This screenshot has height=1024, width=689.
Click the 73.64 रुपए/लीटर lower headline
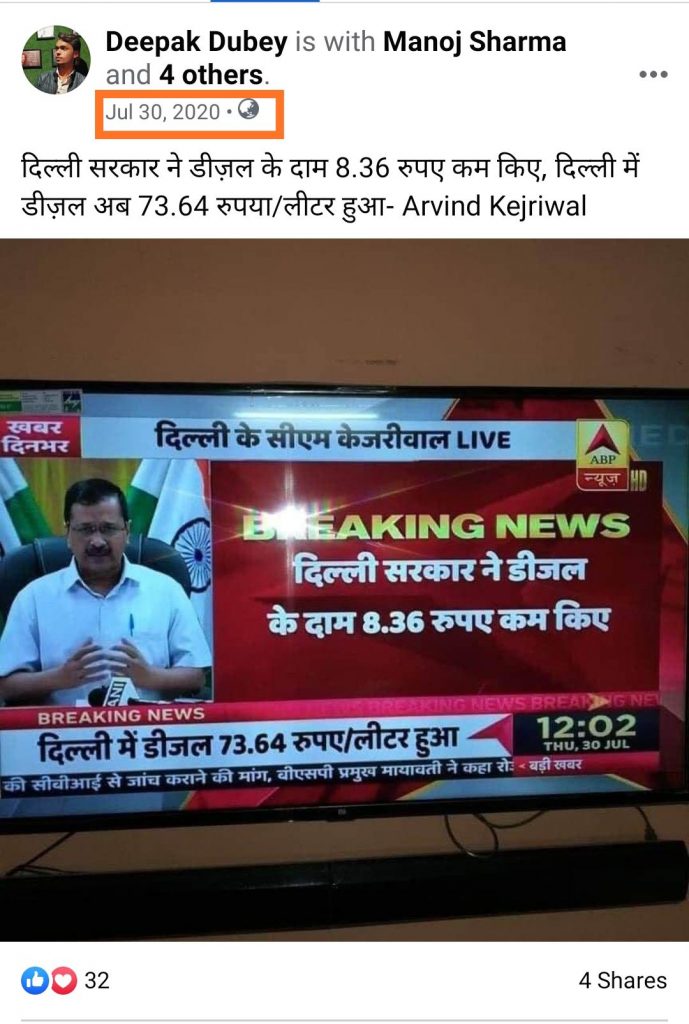[x=248, y=745]
